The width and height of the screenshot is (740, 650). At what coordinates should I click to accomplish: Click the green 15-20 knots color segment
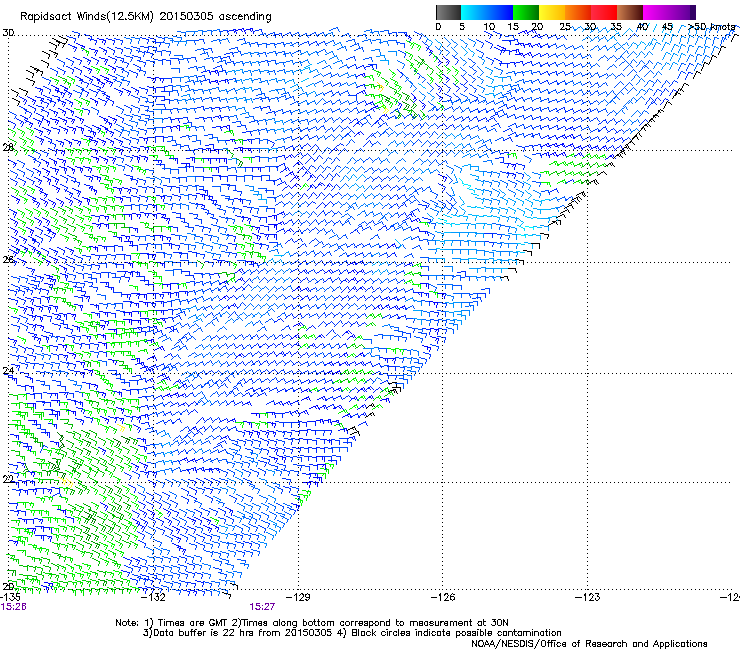[526, 12]
